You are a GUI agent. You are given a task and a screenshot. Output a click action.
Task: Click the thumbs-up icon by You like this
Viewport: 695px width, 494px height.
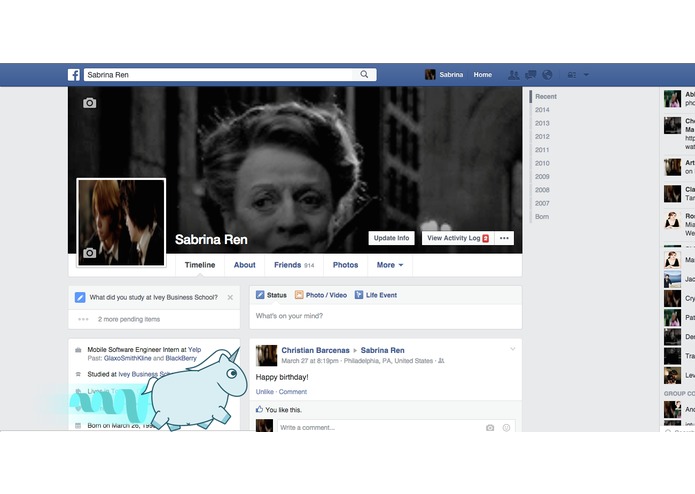(x=260, y=409)
